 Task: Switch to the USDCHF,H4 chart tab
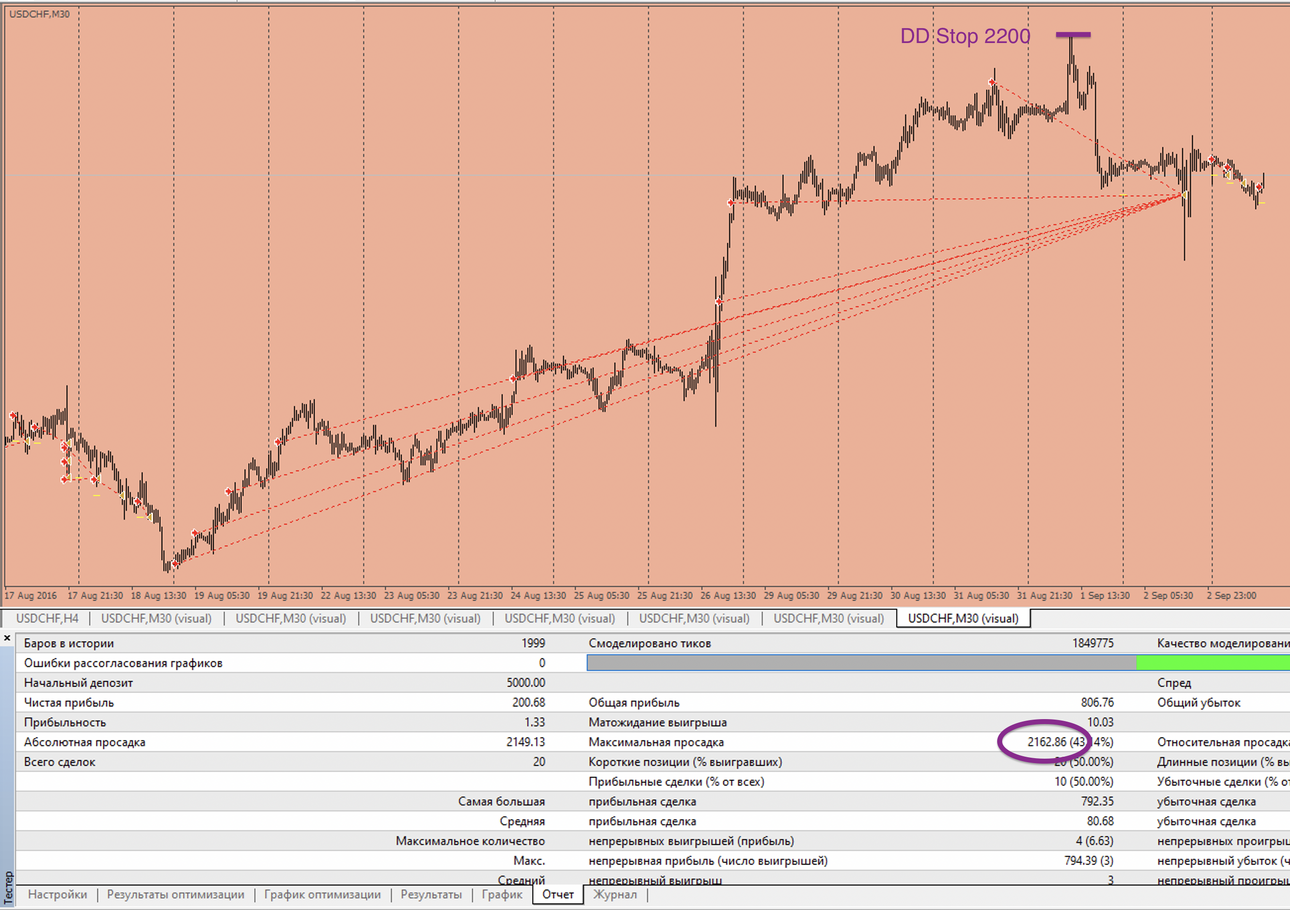pyautogui.click(x=45, y=618)
